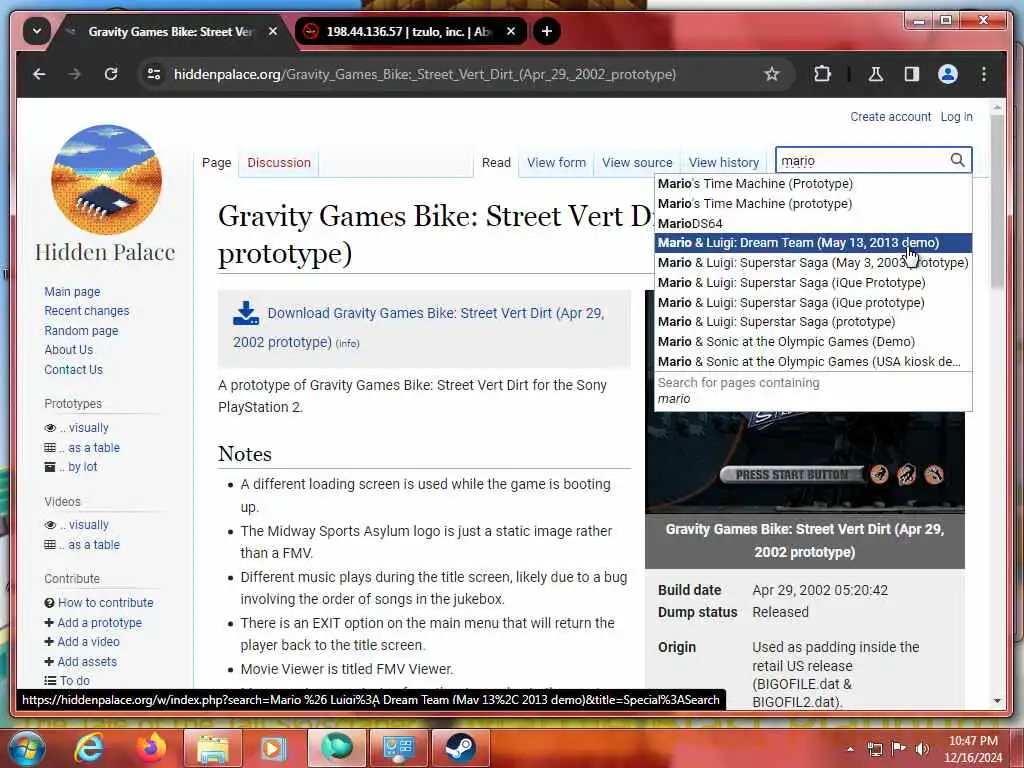Go to a Random page
Image resolution: width=1024 pixels, height=768 pixels.
81,330
